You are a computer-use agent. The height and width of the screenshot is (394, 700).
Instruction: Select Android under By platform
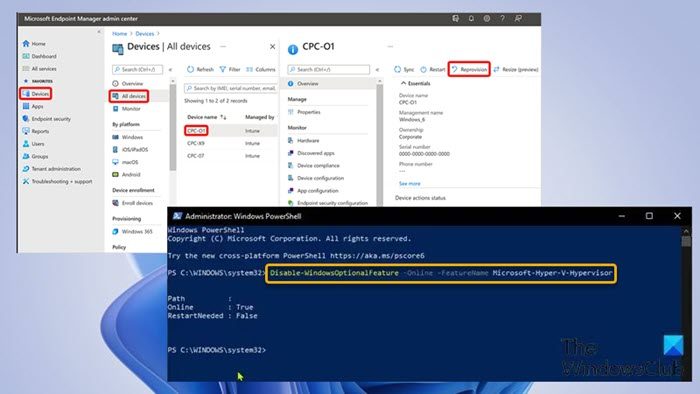(126, 174)
